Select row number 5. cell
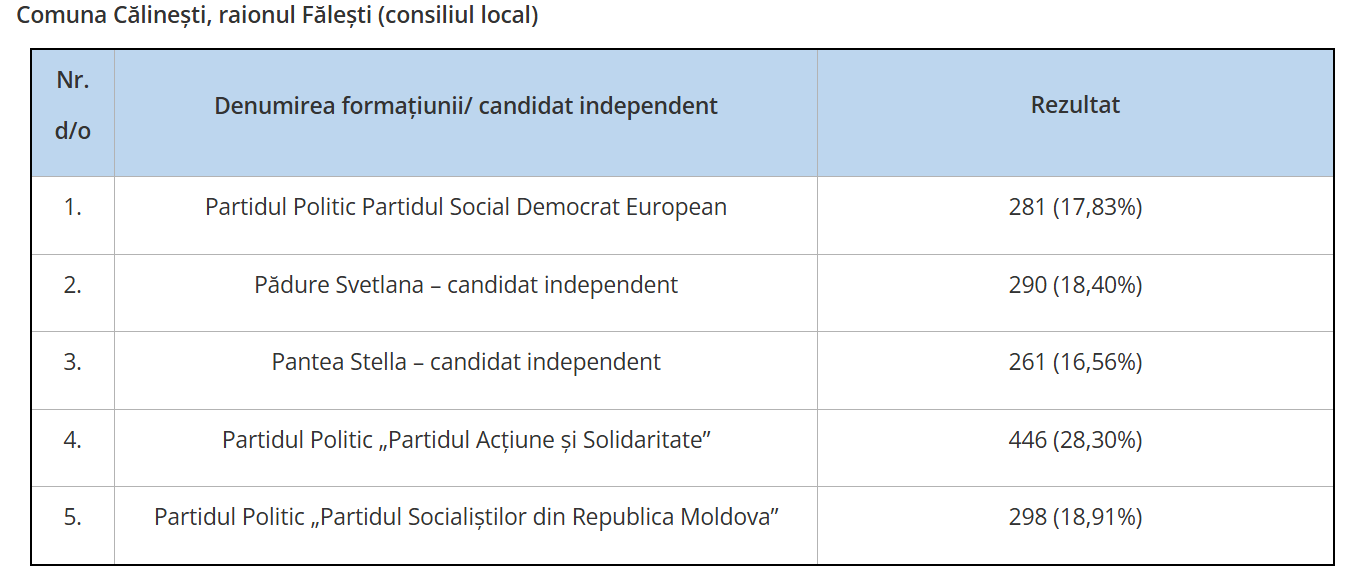This screenshot has width=1354, height=579. click(72, 517)
